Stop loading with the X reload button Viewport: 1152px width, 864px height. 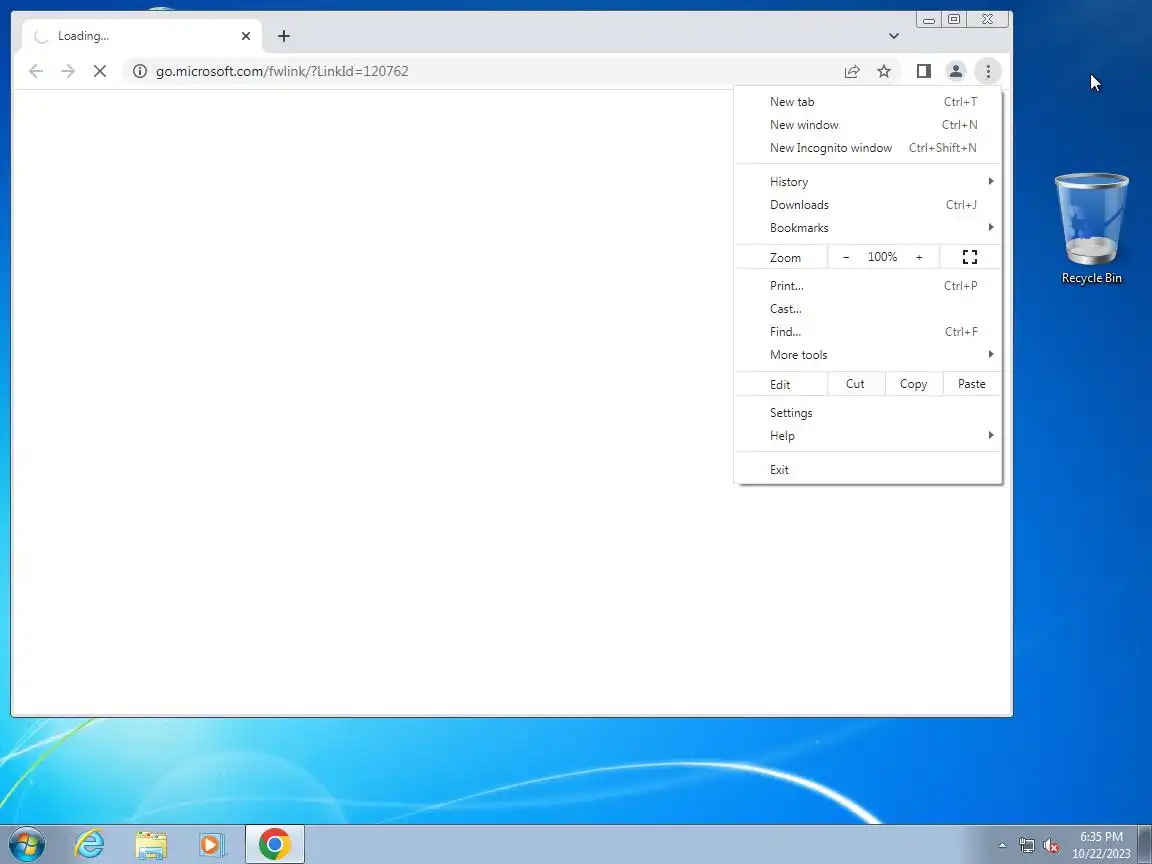point(100,71)
